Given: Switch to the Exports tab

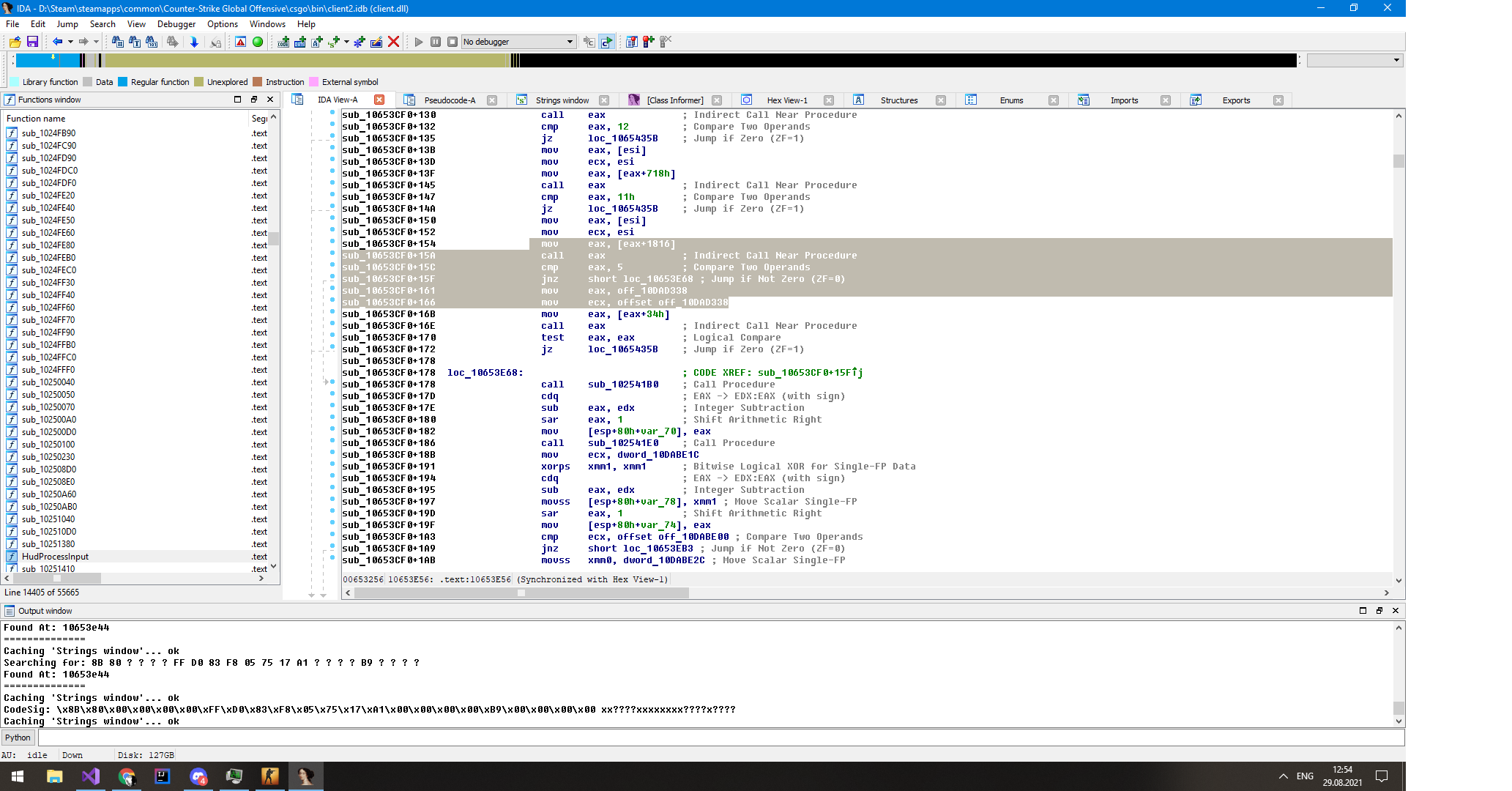Looking at the screenshot, I should 1236,100.
